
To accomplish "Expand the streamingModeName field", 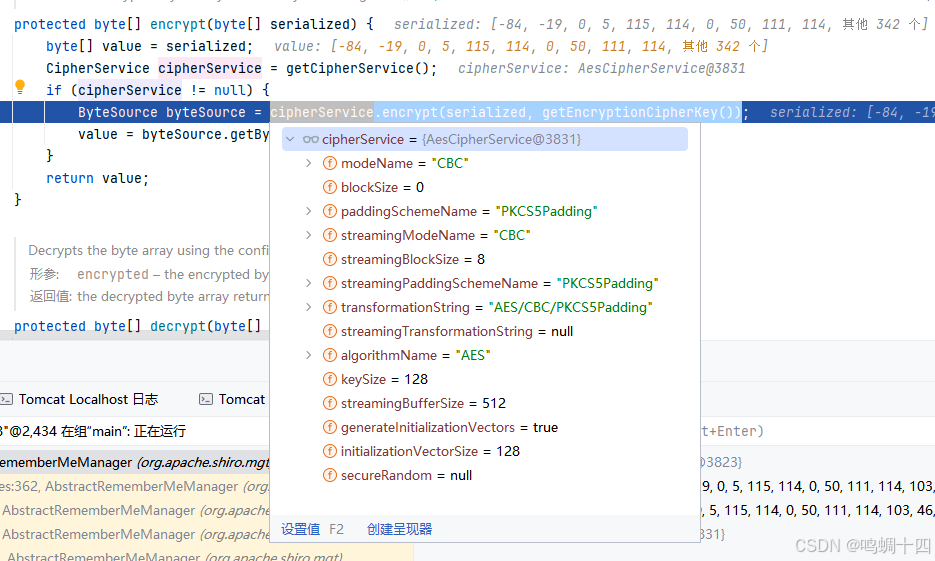I will pos(308,235).
